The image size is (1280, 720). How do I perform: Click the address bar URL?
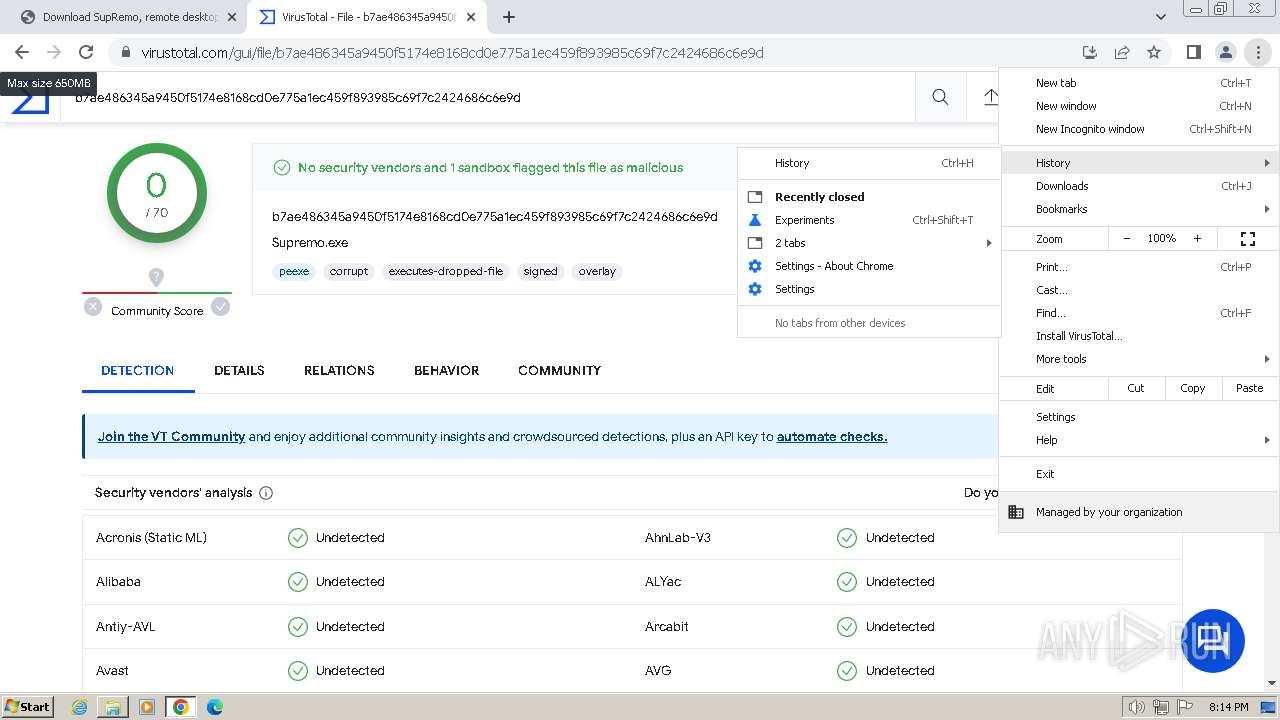pos(452,53)
